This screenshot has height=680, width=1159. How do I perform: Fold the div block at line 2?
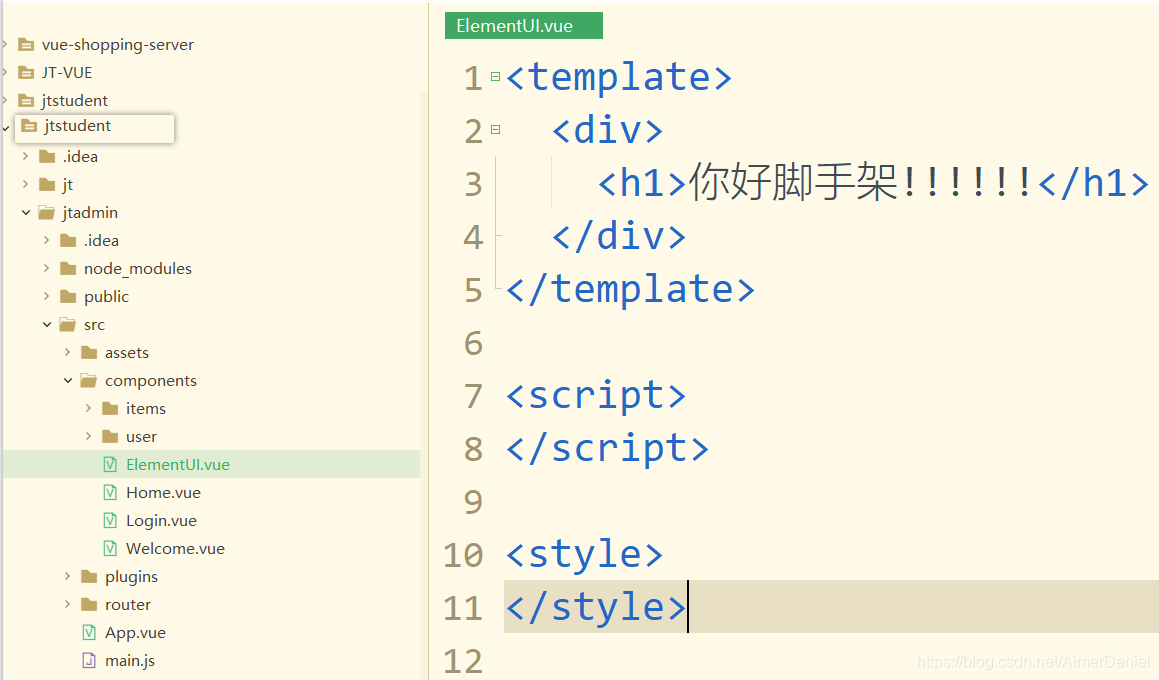pyautogui.click(x=495, y=130)
